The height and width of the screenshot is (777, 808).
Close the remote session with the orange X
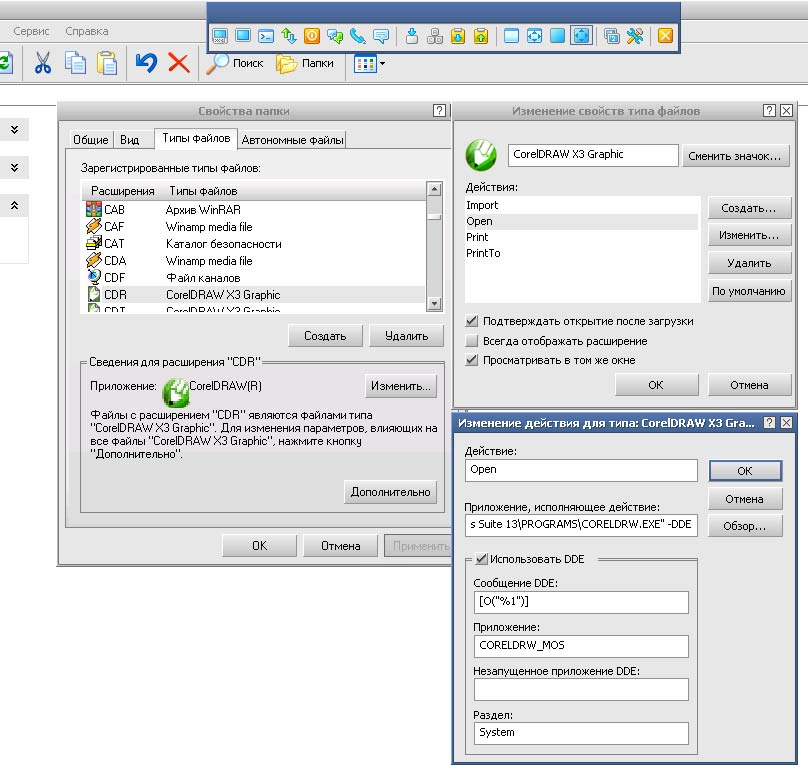pyautogui.click(x=665, y=36)
